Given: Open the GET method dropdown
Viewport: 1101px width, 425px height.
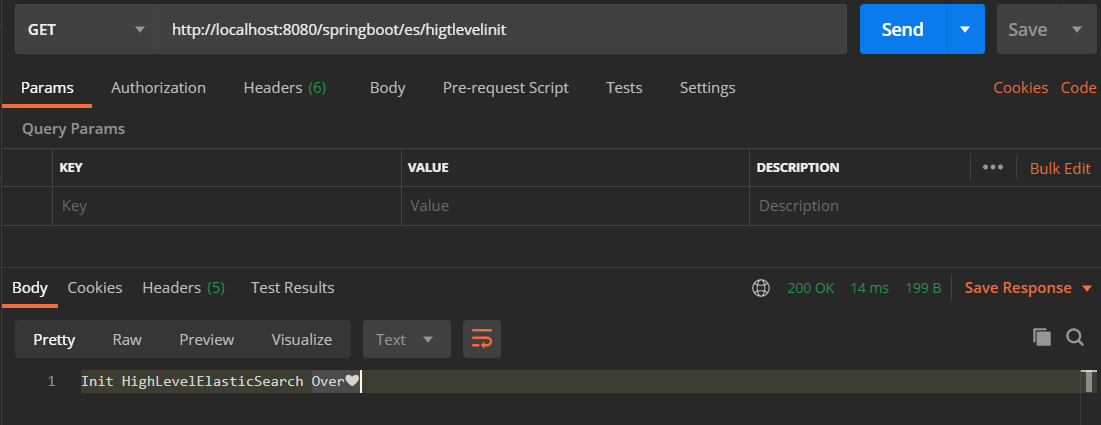Looking at the screenshot, I should [86, 30].
